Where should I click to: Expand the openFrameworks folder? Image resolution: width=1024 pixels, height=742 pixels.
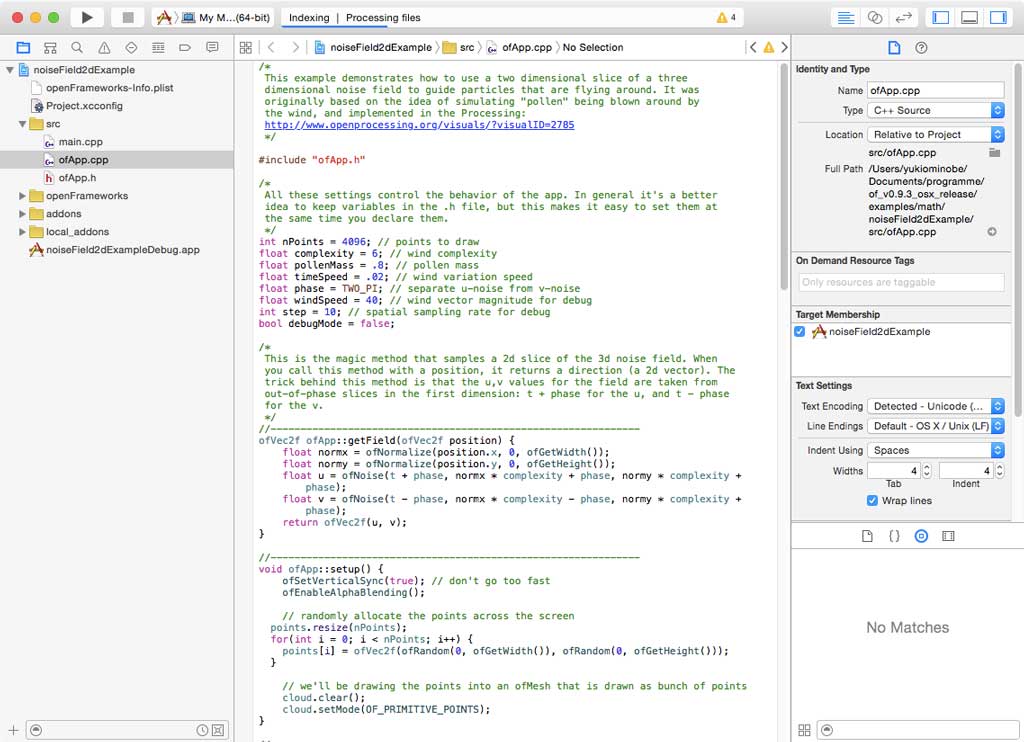(x=23, y=196)
